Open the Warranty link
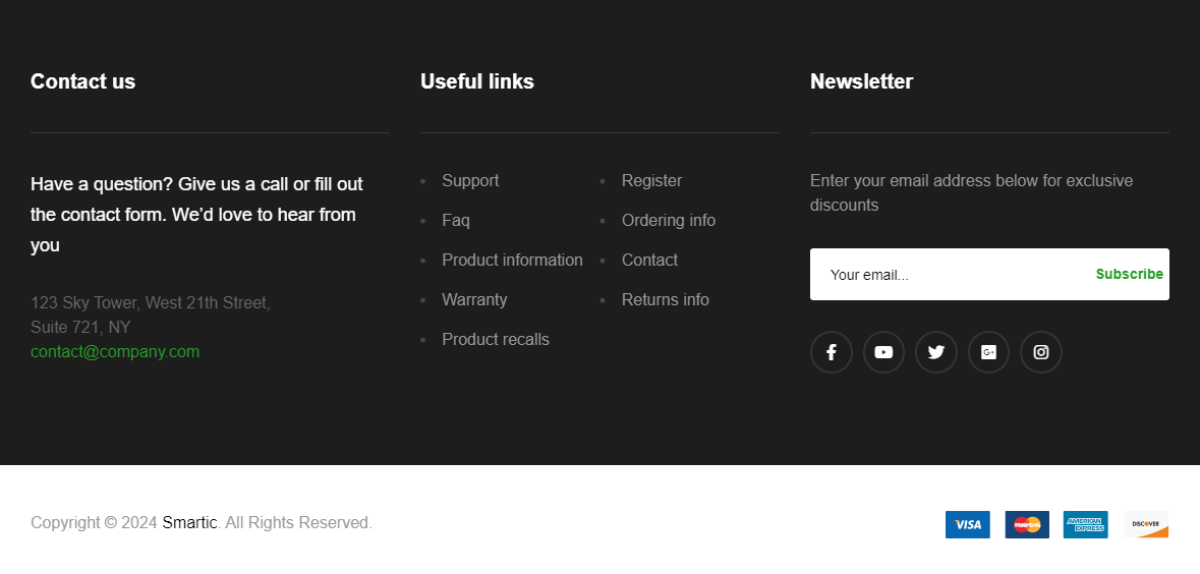1200x574 pixels. point(474,300)
